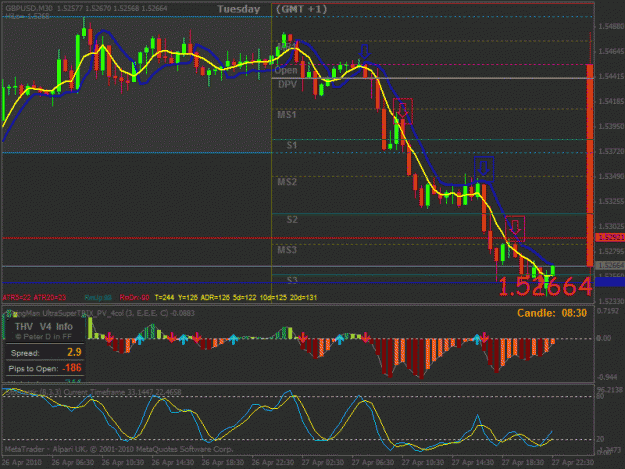Click the '20d=131' range value

[x=304, y=297]
